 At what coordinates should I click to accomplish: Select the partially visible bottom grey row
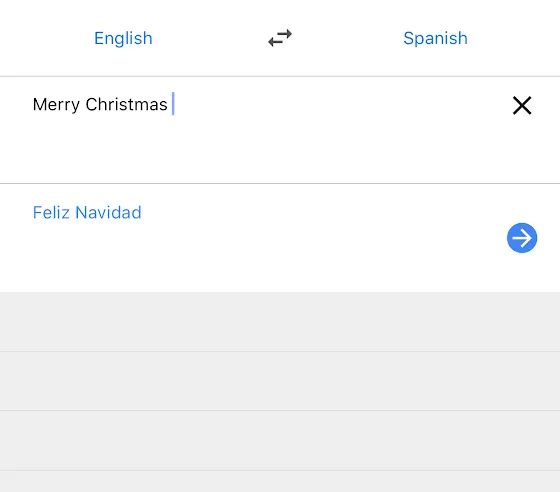[280, 481]
